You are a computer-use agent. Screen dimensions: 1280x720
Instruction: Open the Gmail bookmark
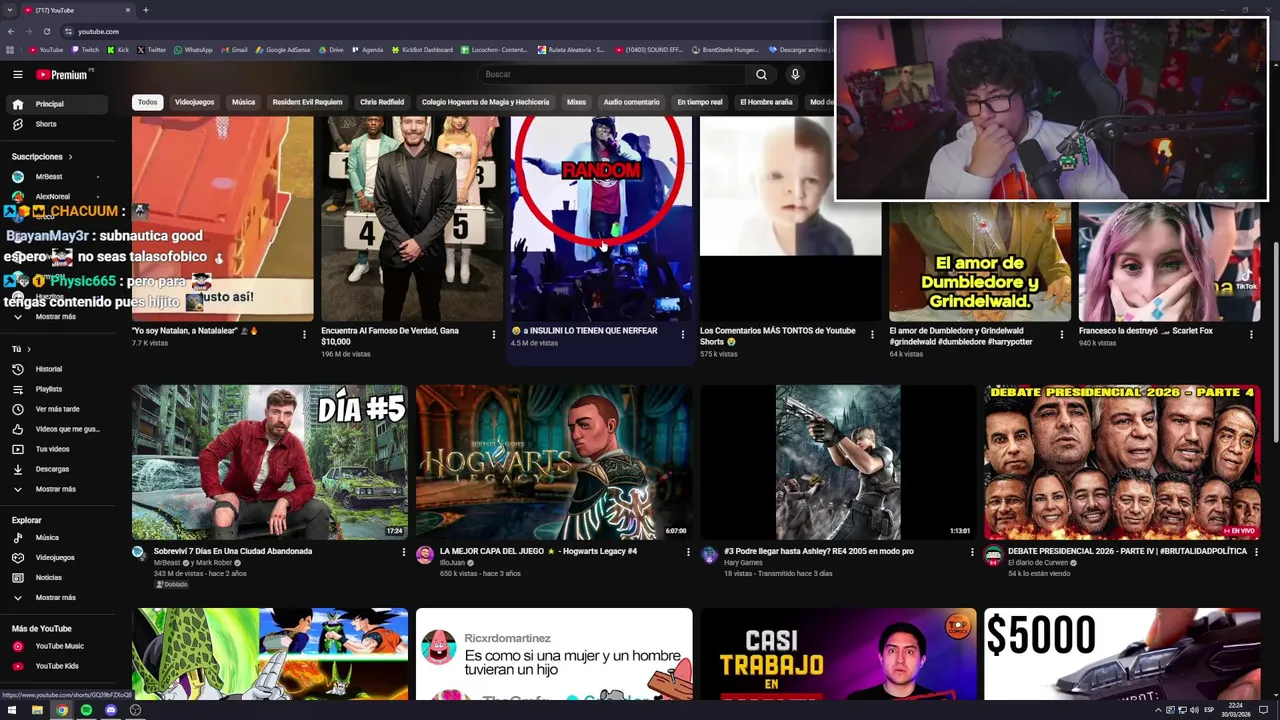[x=233, y=50]
